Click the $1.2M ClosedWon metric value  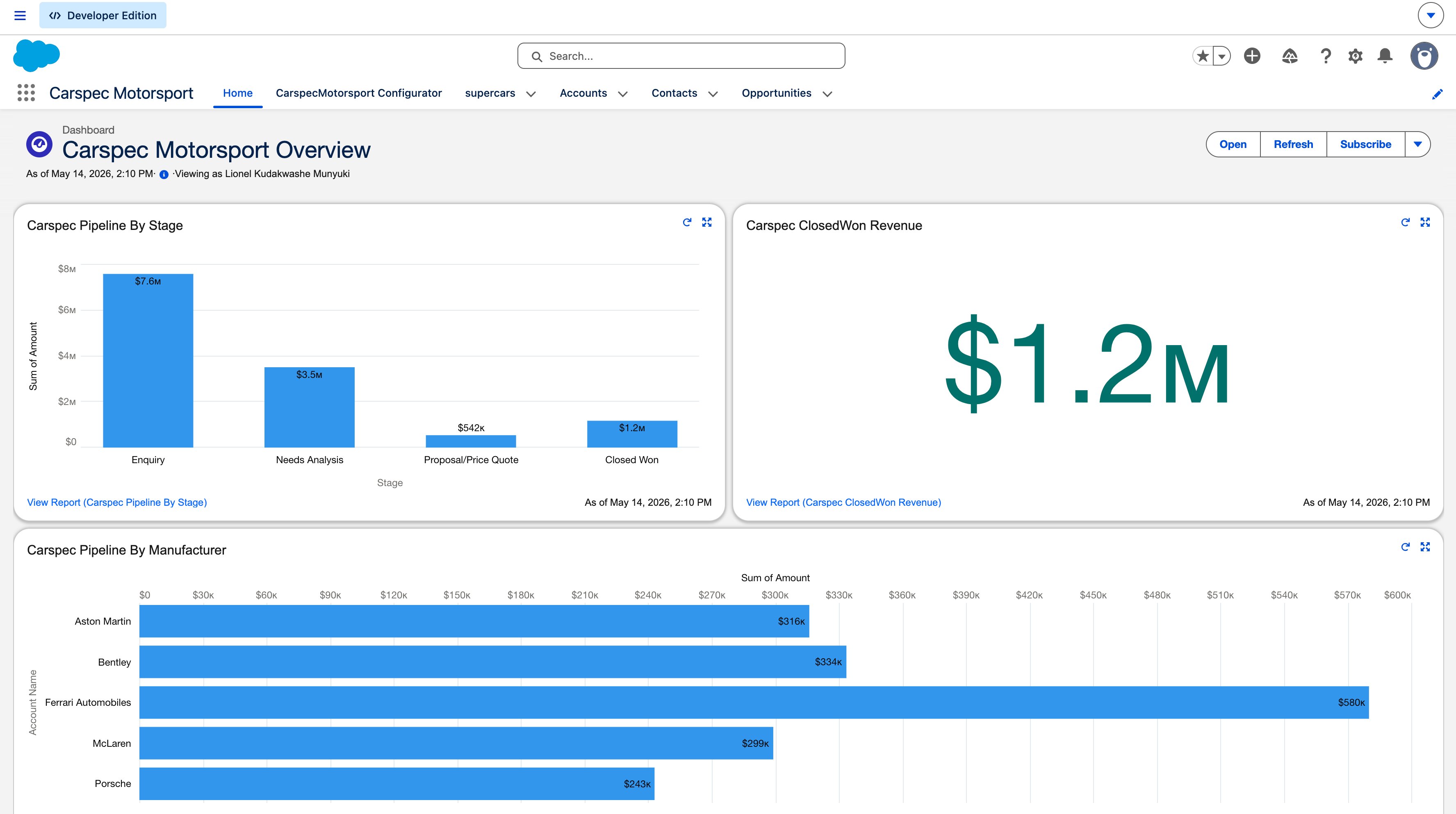tap(1087, 363)
